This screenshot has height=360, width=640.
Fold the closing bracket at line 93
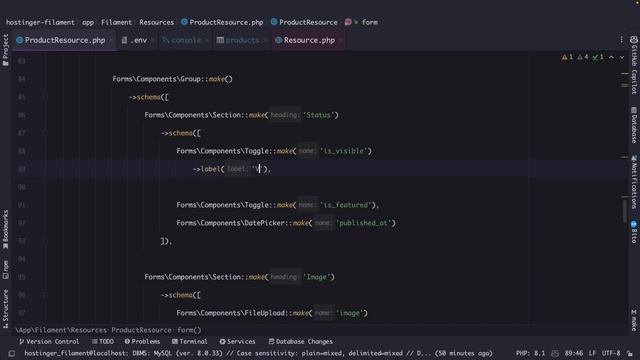point(44,241)
